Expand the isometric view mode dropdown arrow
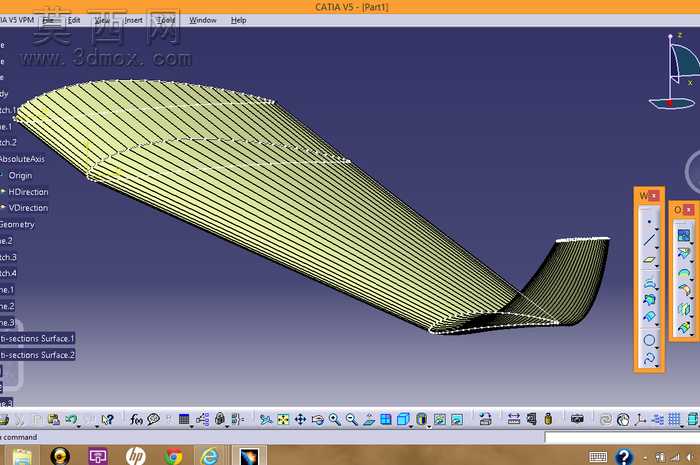Viewport: 700px width, 465px height. coord(411,426)
